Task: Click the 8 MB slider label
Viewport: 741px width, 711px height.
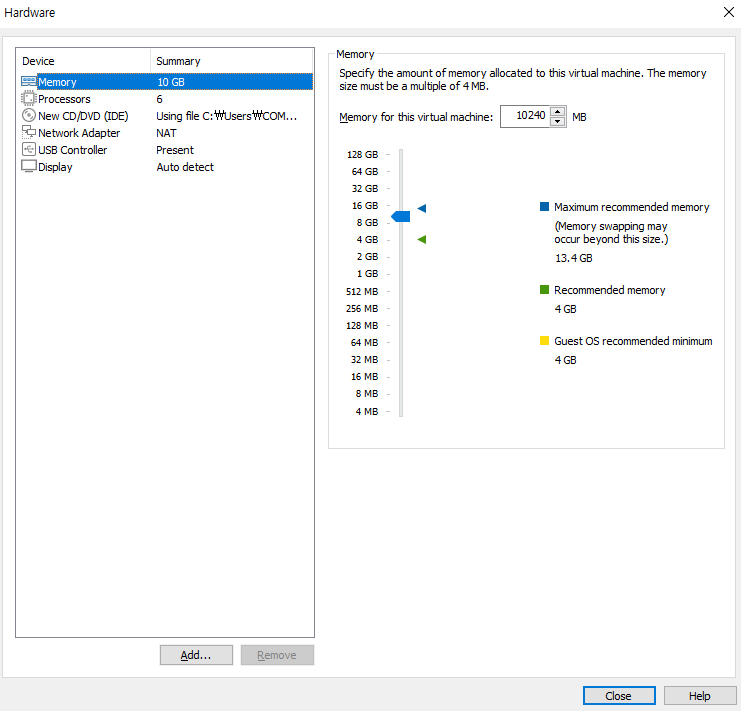Action: pos(367,394)
